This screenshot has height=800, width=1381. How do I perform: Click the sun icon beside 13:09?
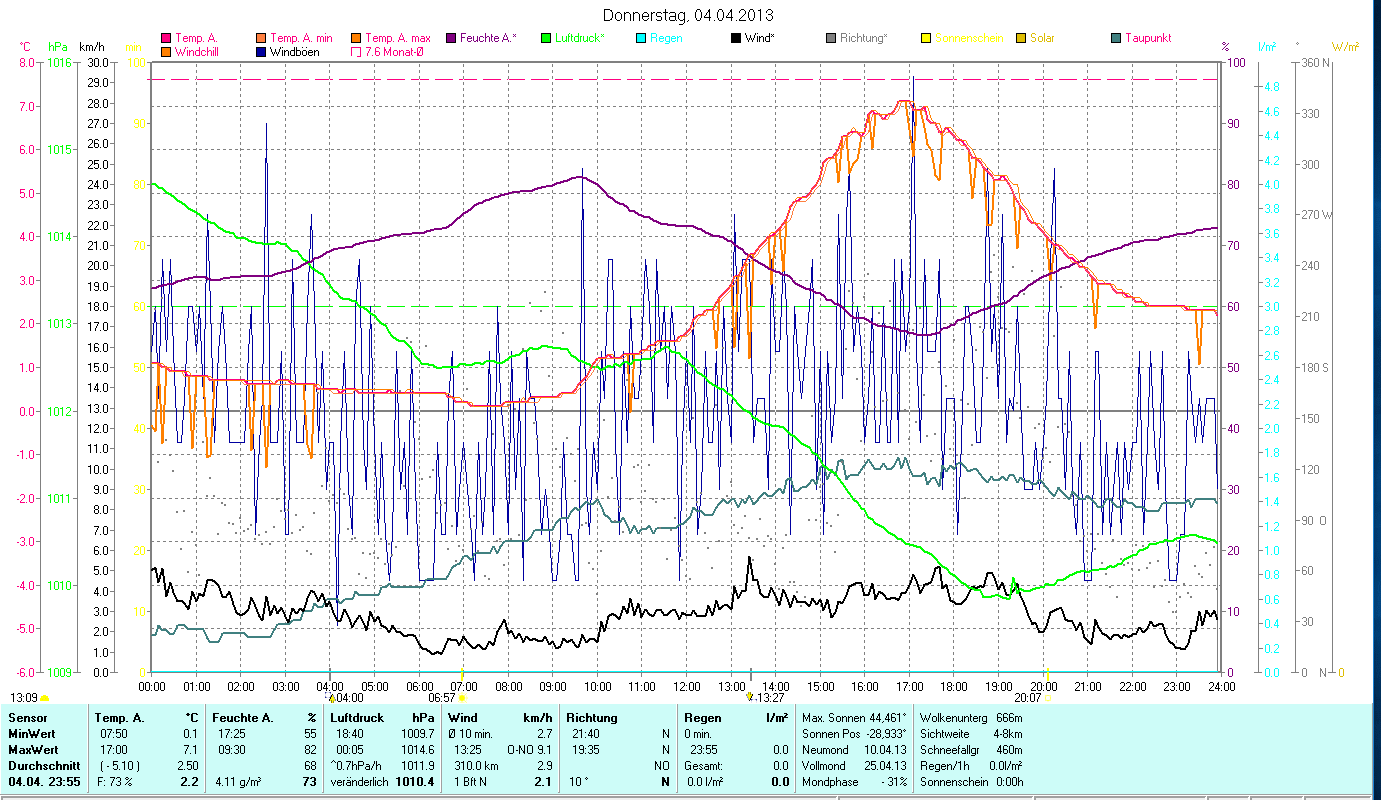(44, 698)
